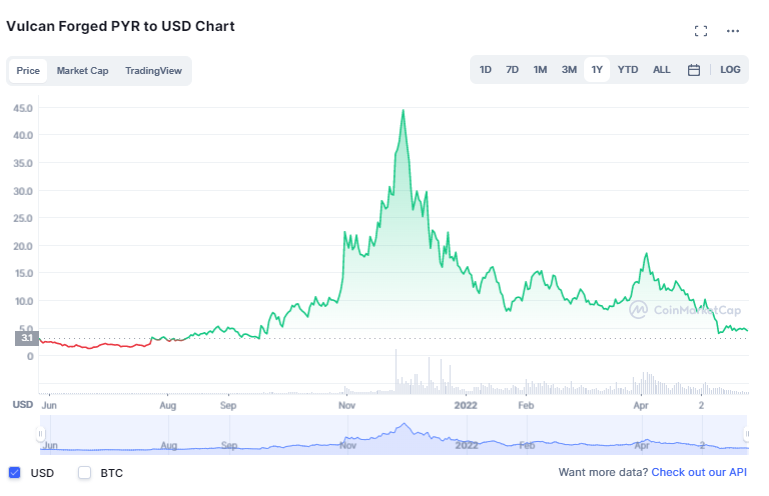Click the chart peak near 45 USD
This screenshot has width=769, height=496.
coord(403,111)
